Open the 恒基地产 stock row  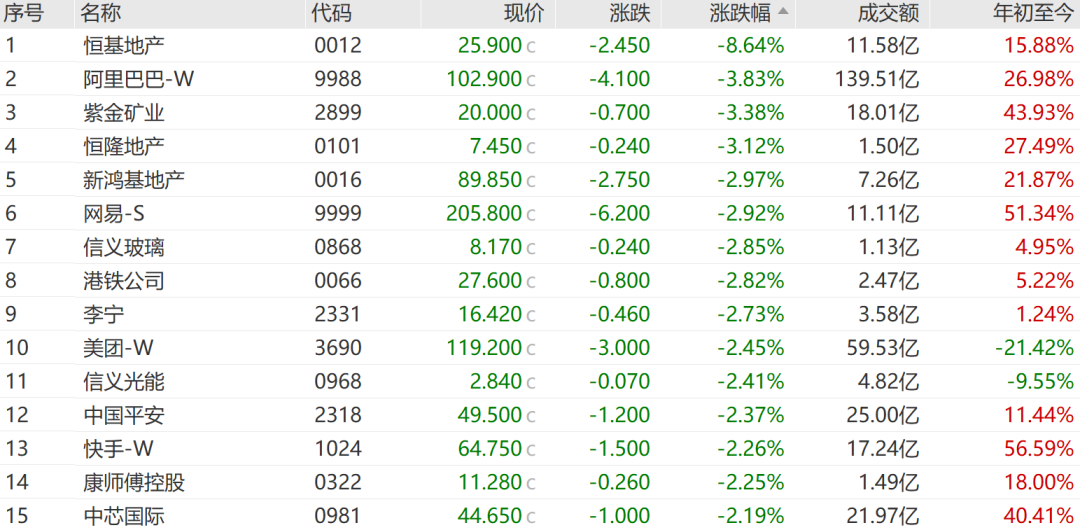(124, 45)
